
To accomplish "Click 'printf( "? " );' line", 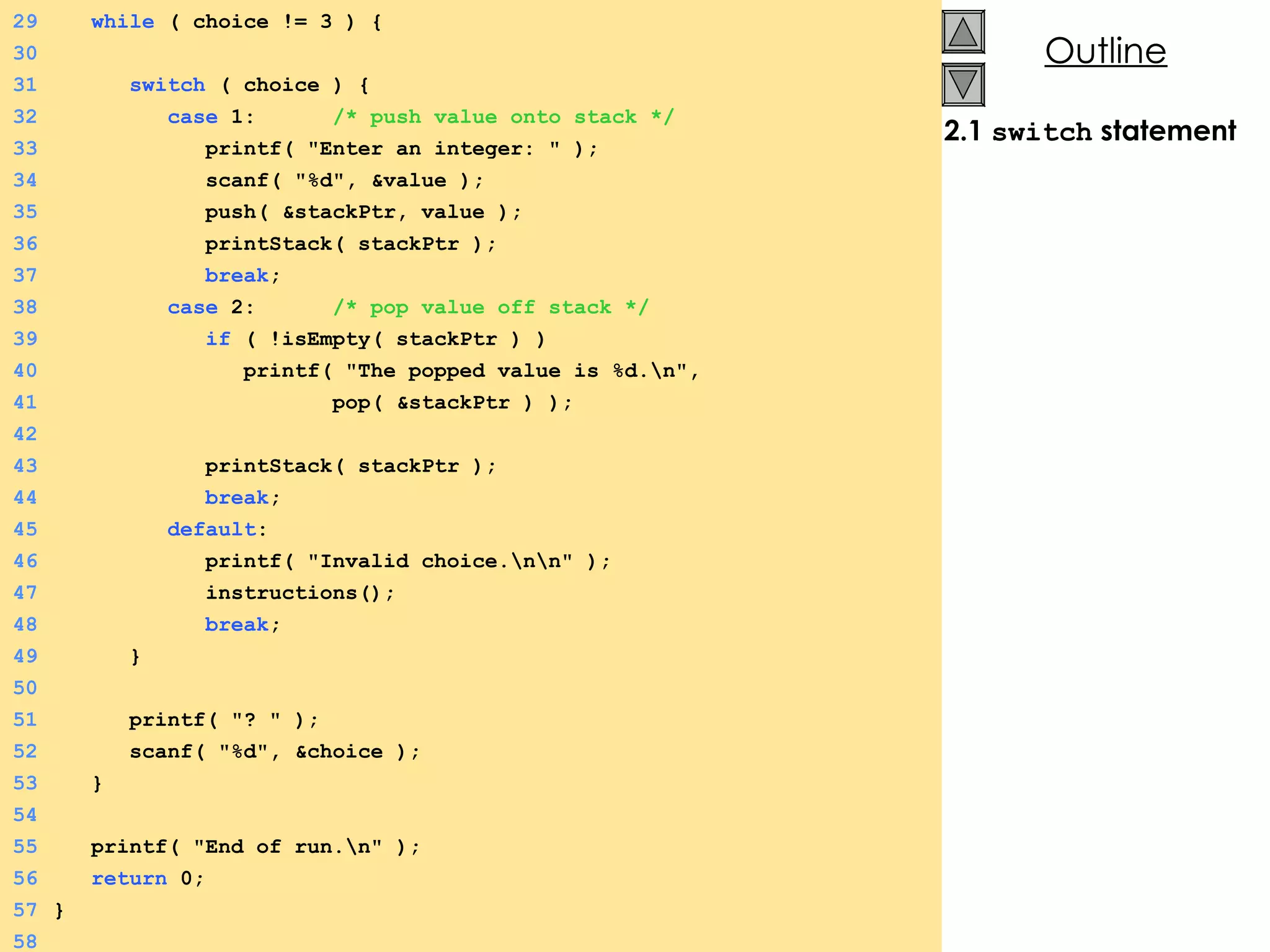I will tap(223, 720).
